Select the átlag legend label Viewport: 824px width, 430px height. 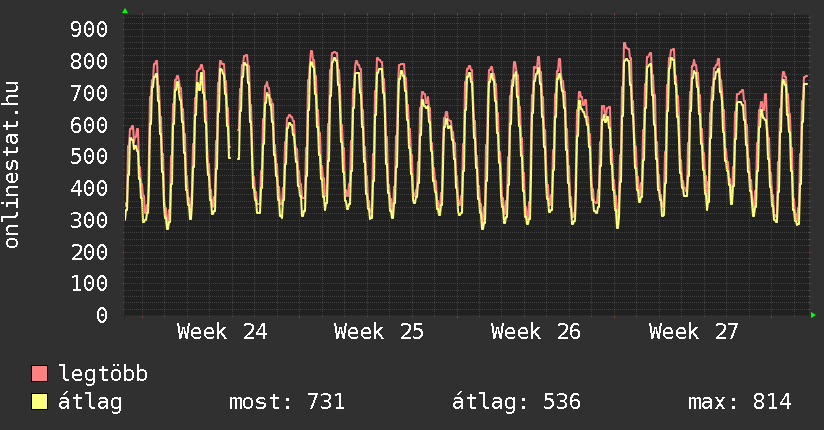pos(90,402)
